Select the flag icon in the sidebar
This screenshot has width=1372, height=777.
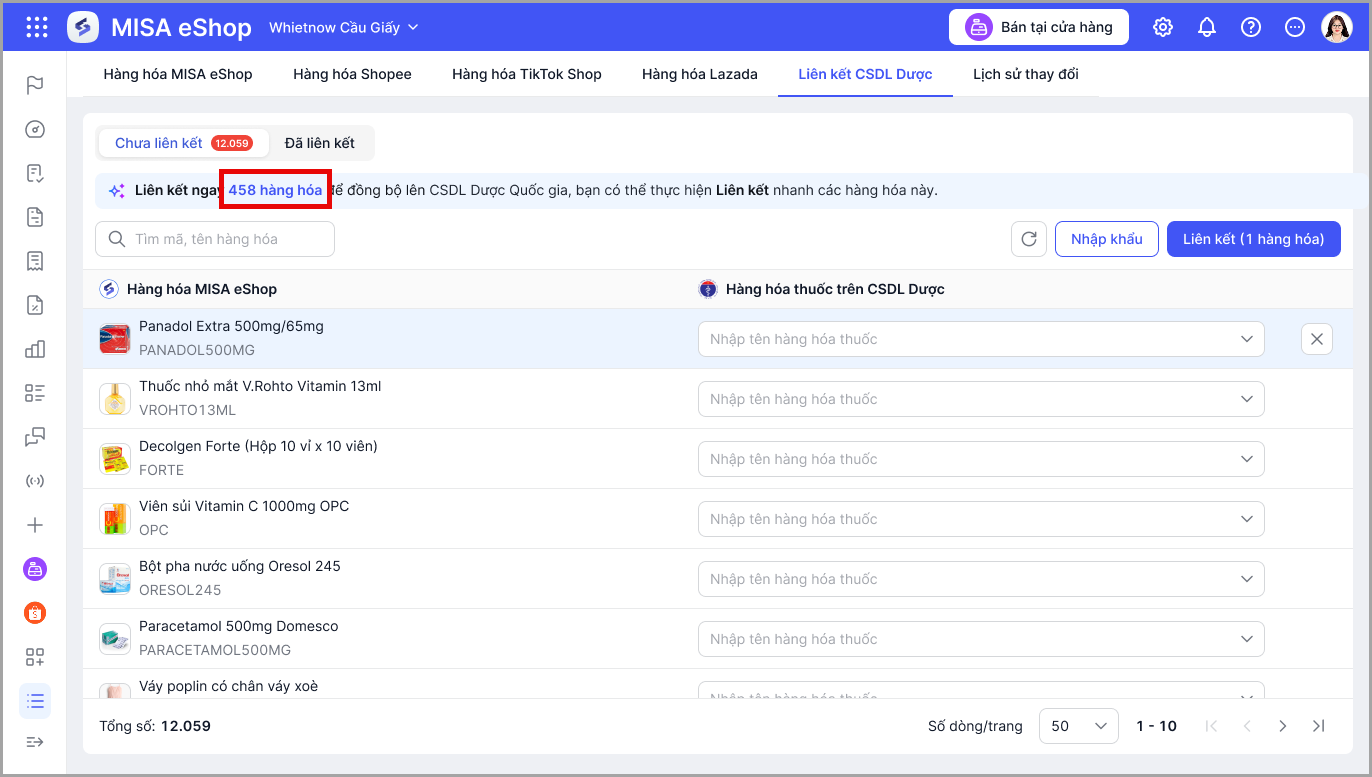35,85
